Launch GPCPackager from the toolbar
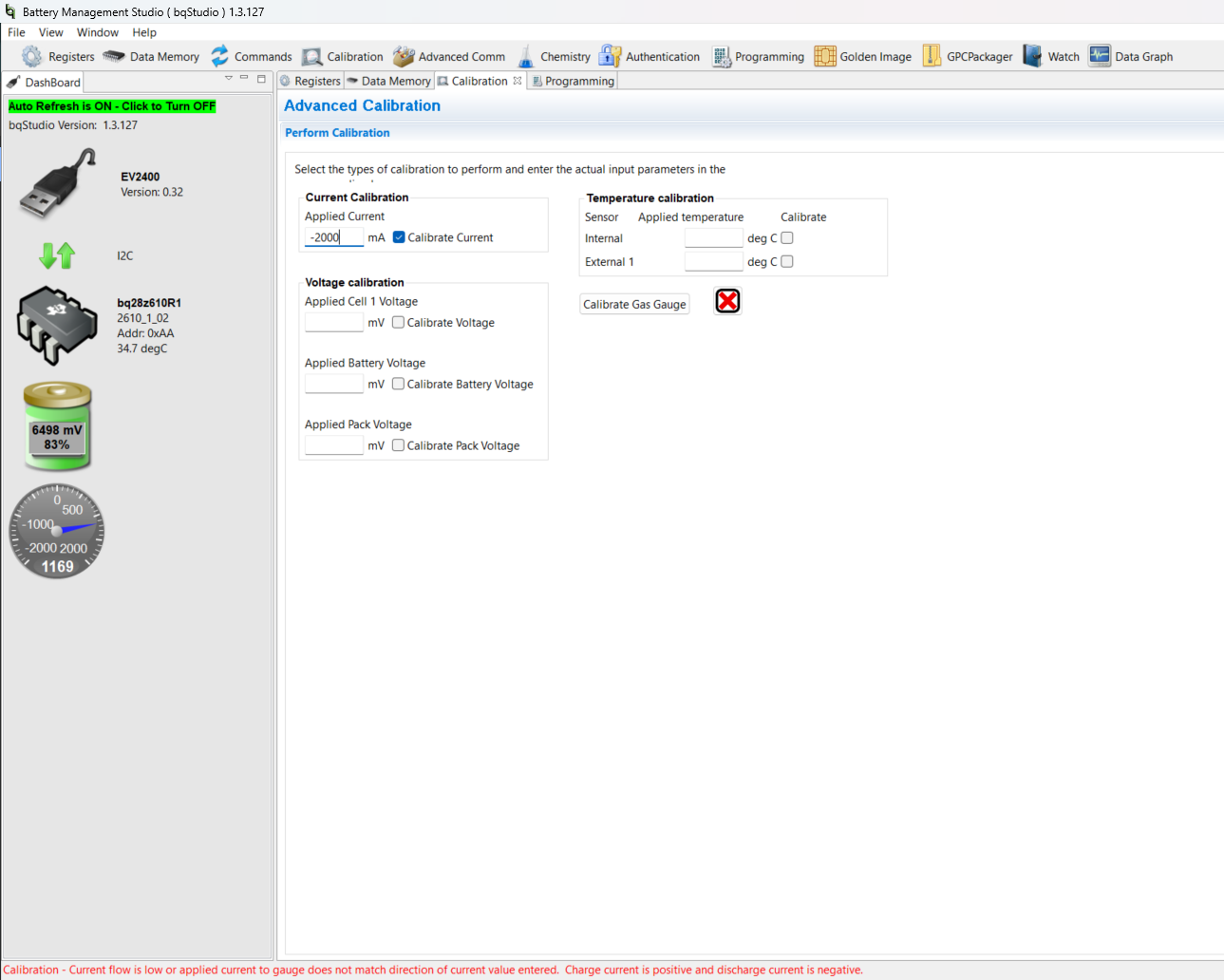The height and width of the screenshot is (980, 1224). 968,57
